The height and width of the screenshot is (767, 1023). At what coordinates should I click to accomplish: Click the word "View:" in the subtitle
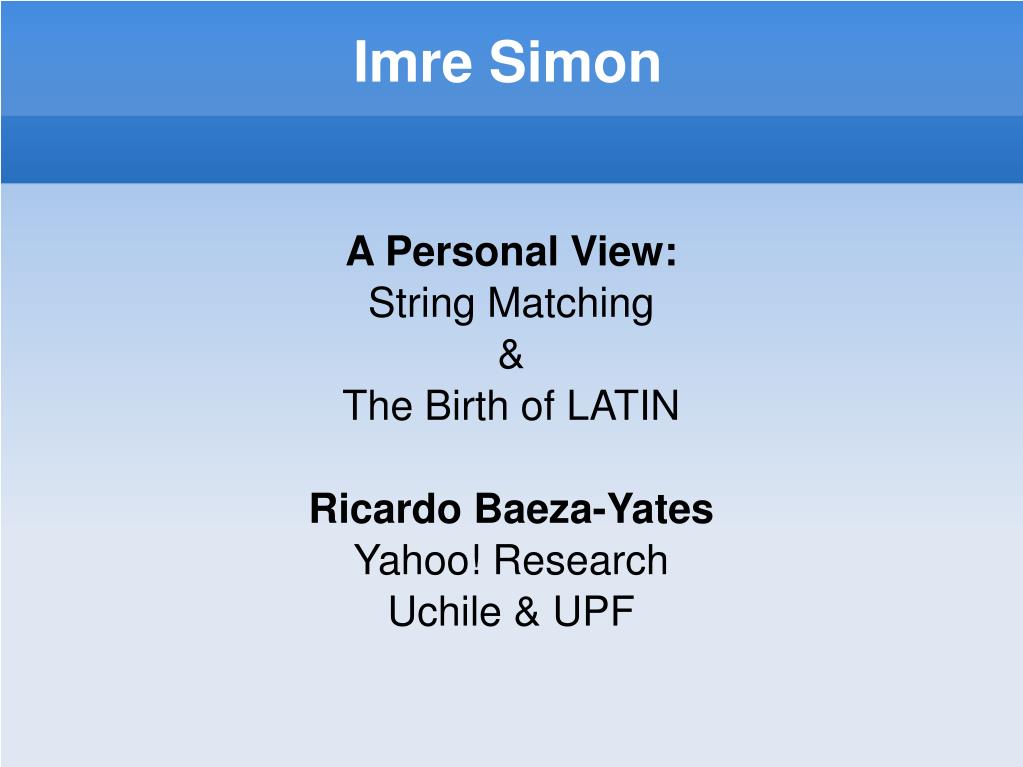[x=625, y=252]
